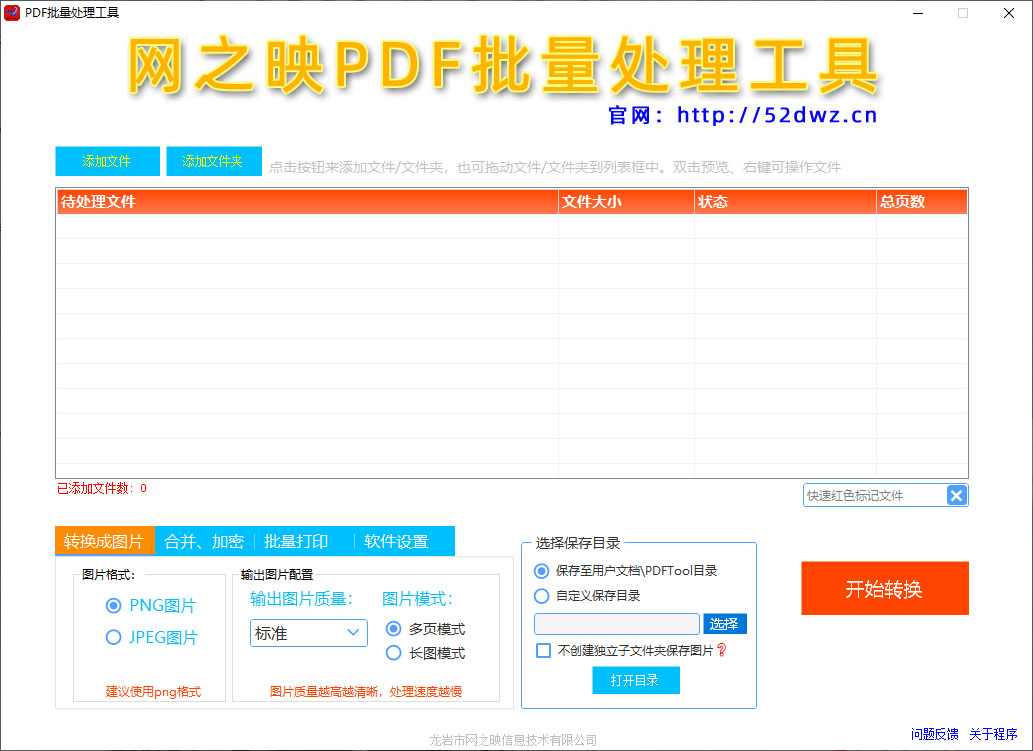Image resolution: width=1033 pixels, height=751 pixels.
Task: Open the 问题反馈 link
Action: pos(934,734)
